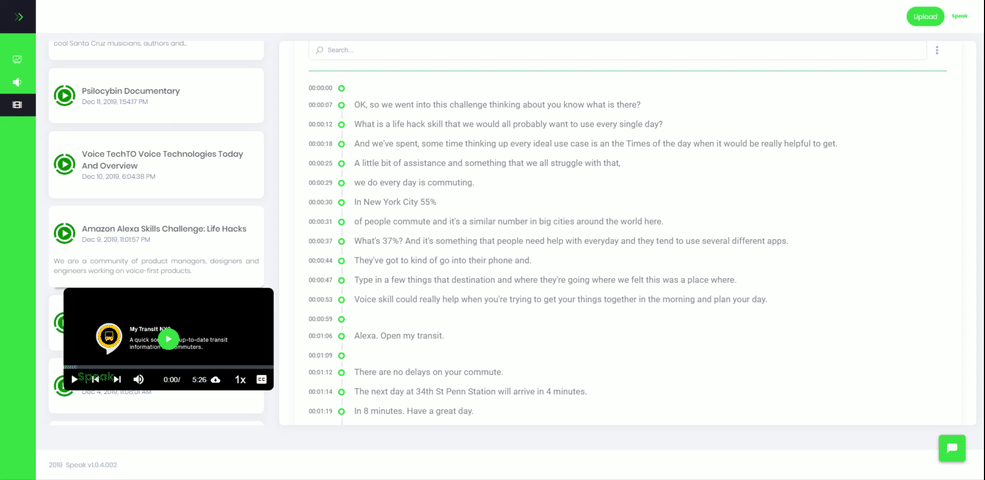Jump to the 00:00:18 timeline marker

[x=342, y=144]
